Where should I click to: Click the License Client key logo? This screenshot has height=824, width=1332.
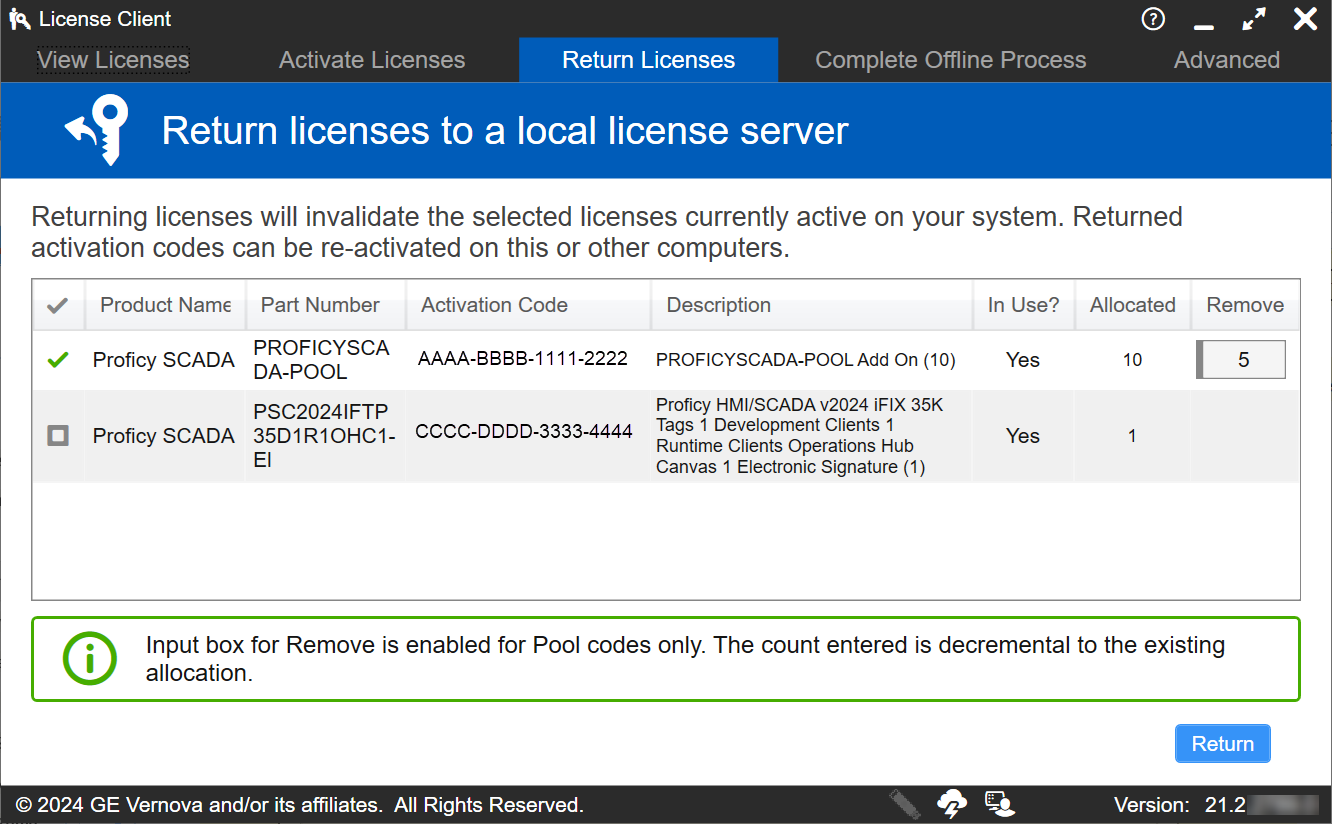pos(20,19)
